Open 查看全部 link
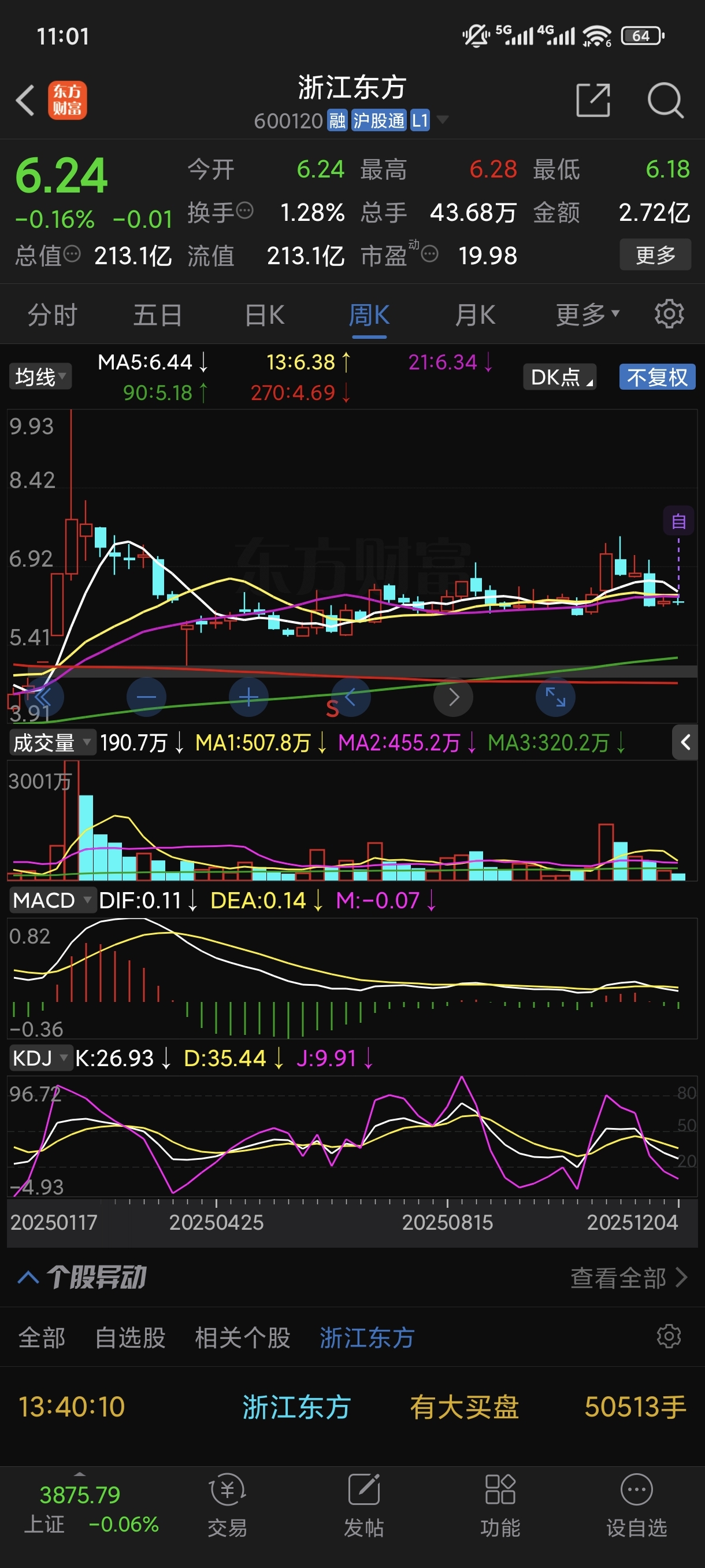The width and height of the screenshot is (705, 1568). click(x=629, y=1278)
